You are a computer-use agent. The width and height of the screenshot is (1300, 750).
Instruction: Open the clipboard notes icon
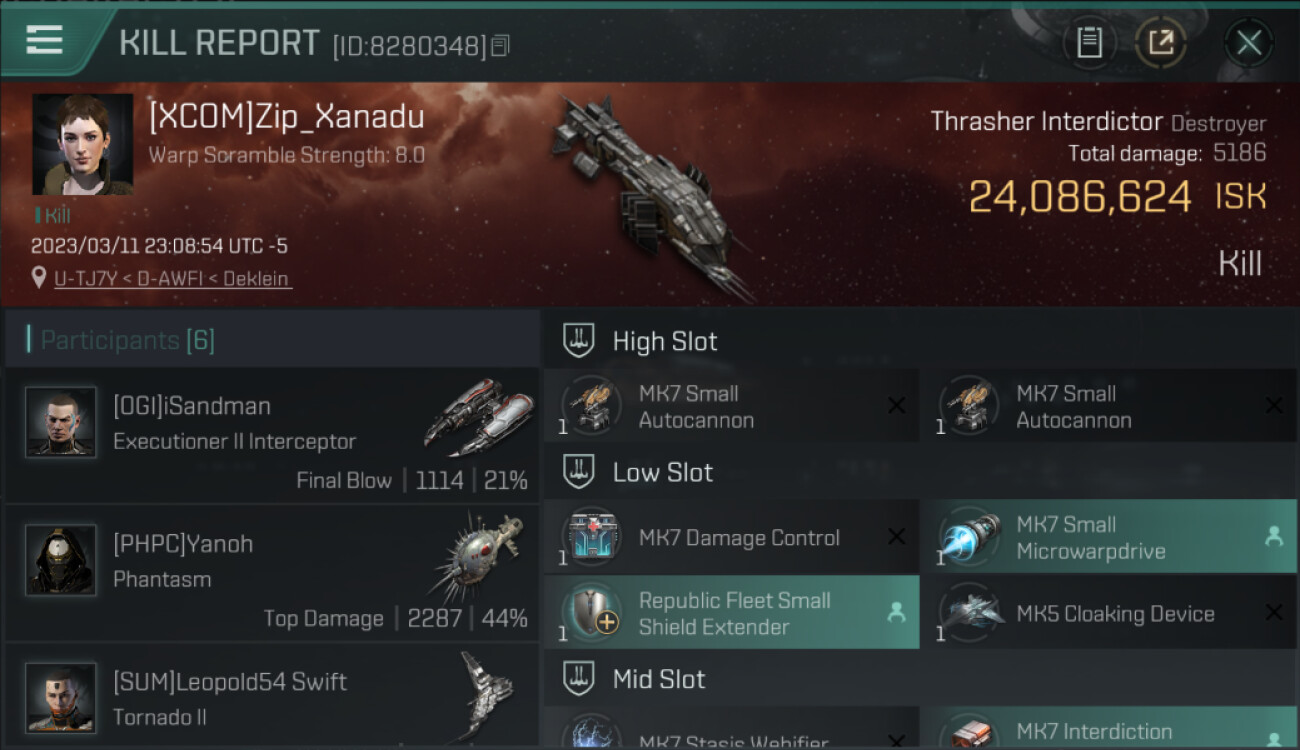point(1089,43)
